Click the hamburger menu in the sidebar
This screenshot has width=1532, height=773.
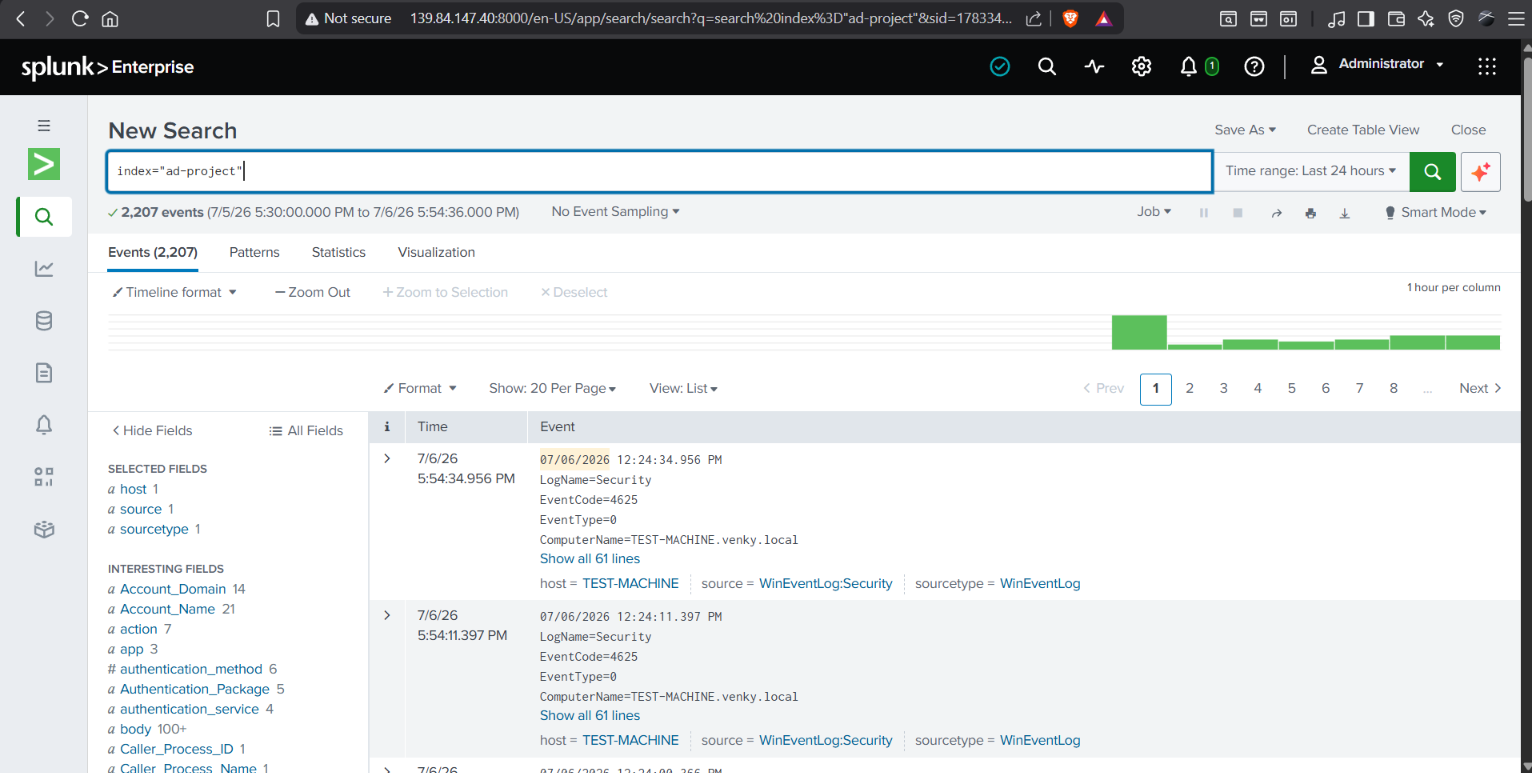[44, 125]
